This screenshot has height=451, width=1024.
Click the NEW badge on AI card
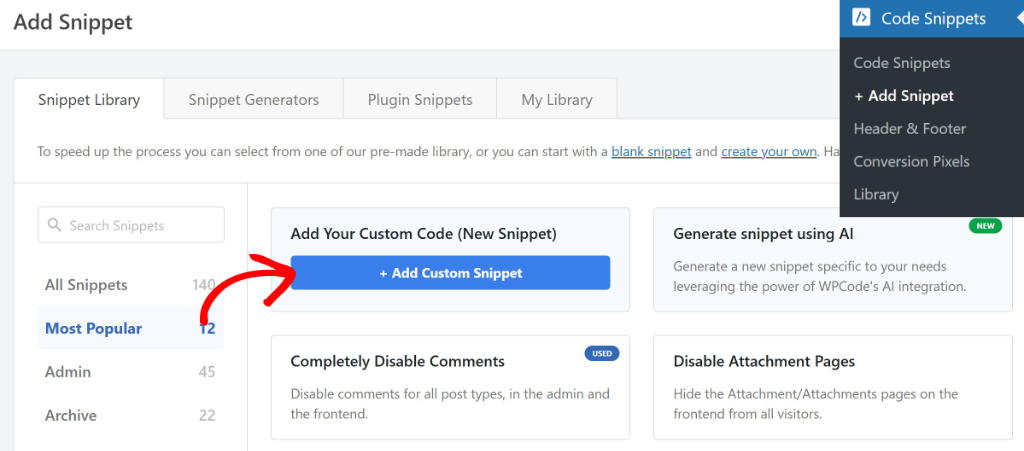coord(985,226)
